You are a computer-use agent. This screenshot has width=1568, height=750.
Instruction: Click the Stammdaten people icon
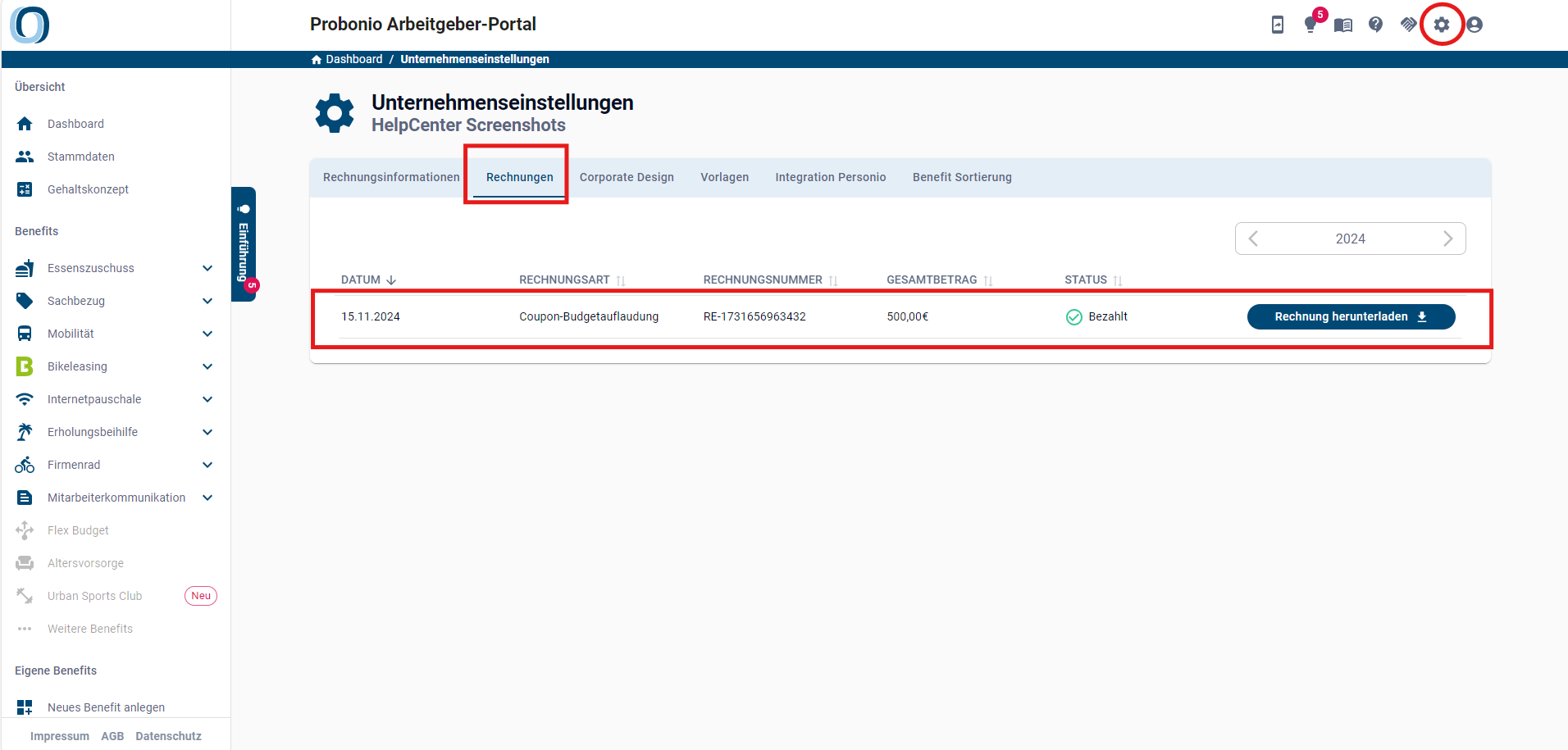point(25,157)
